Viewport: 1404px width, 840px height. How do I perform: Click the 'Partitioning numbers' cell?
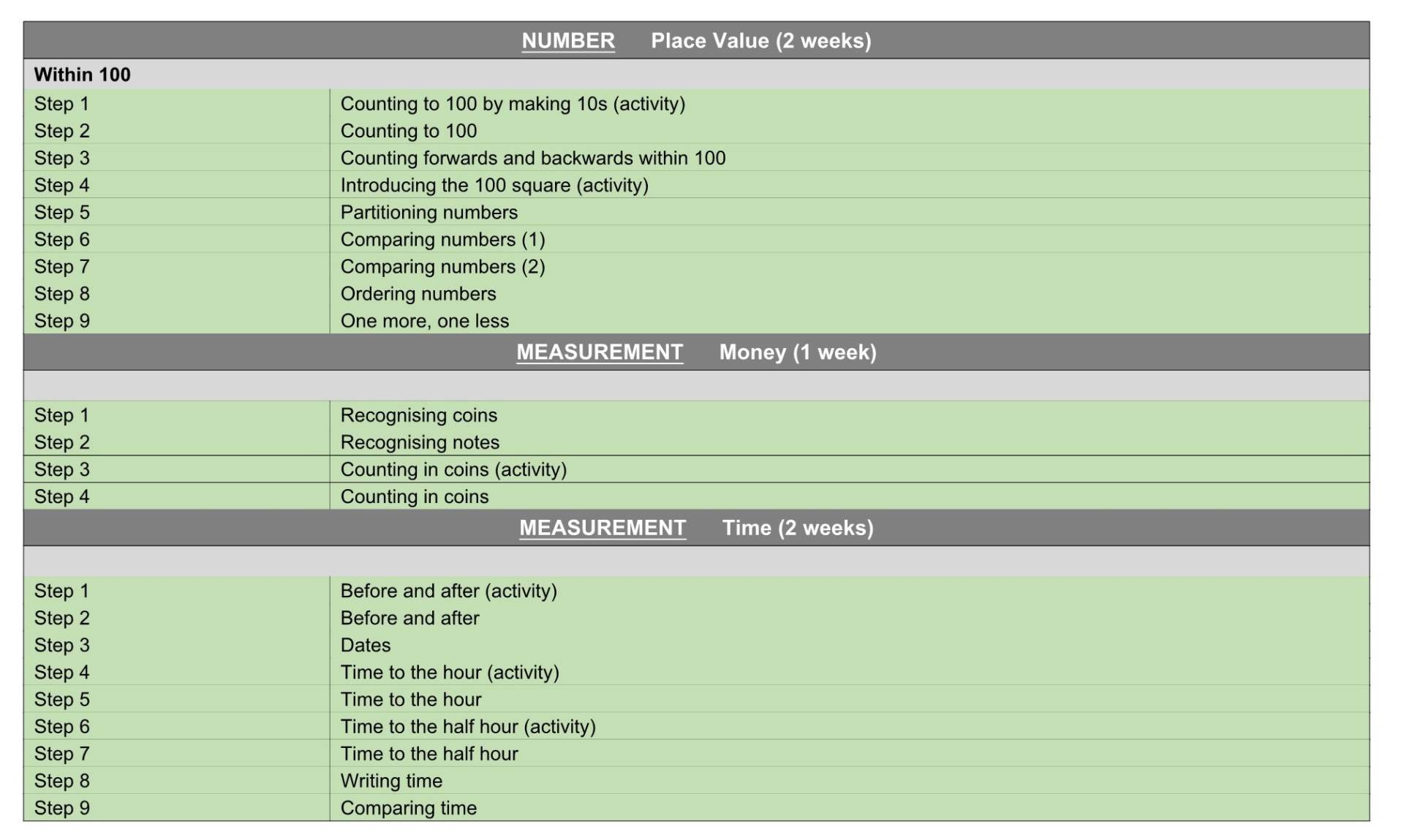429,212
